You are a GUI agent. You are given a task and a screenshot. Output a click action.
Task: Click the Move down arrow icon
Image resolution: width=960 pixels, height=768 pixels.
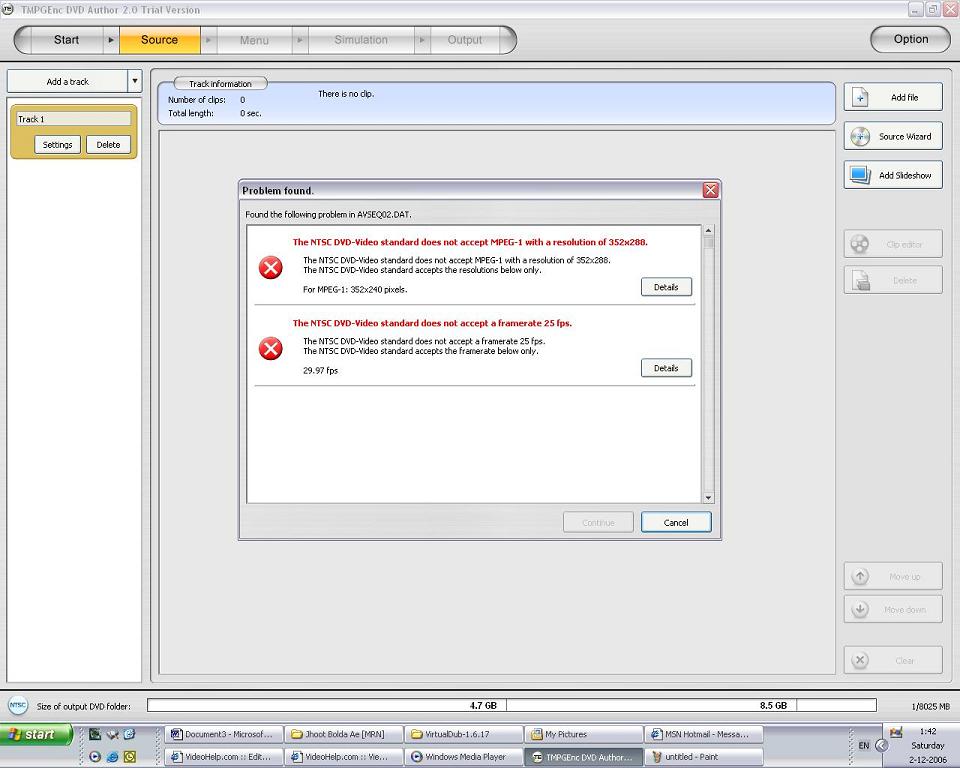coord(860,609)
